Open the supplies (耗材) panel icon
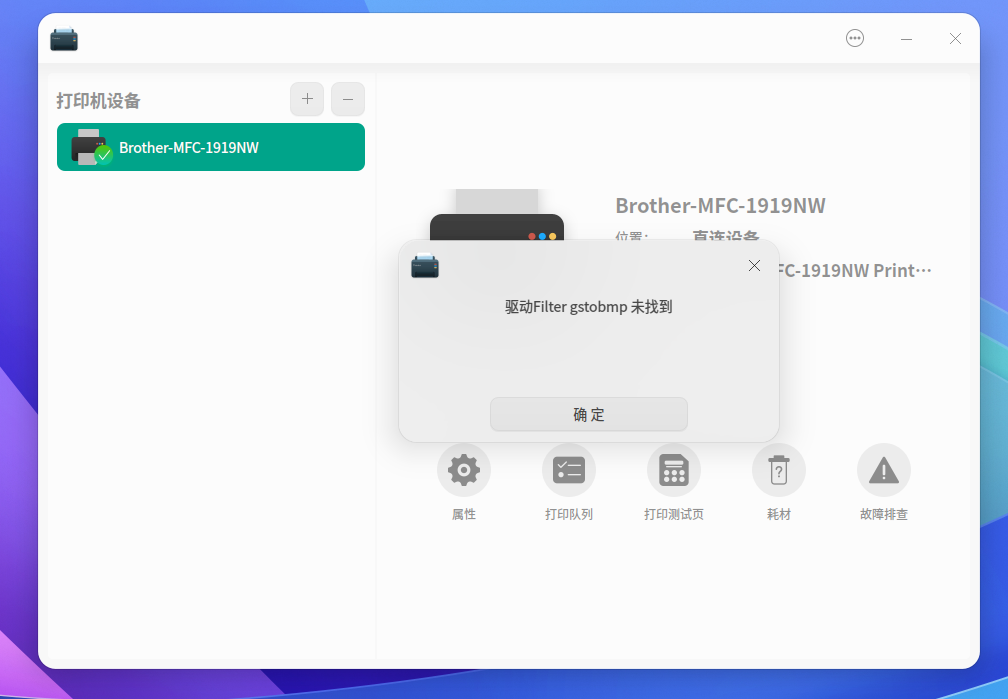The image size is (1008, 699). (x=778, y=469)
